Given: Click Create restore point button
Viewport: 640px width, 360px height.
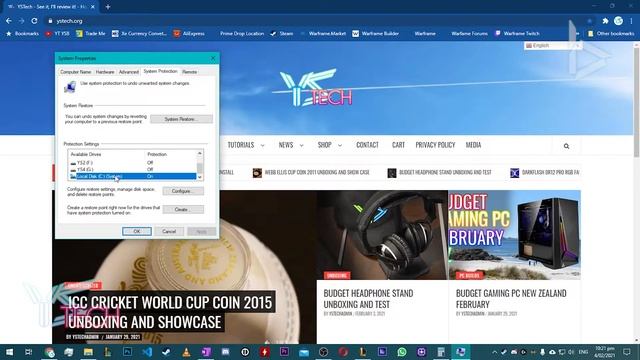Looking at the screenshot, I should pyautogui.click(x=183, y=209).
